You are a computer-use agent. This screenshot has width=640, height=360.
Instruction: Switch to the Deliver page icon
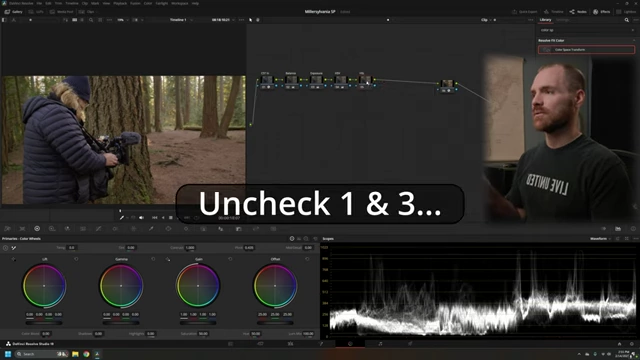[x=410, y=344]
